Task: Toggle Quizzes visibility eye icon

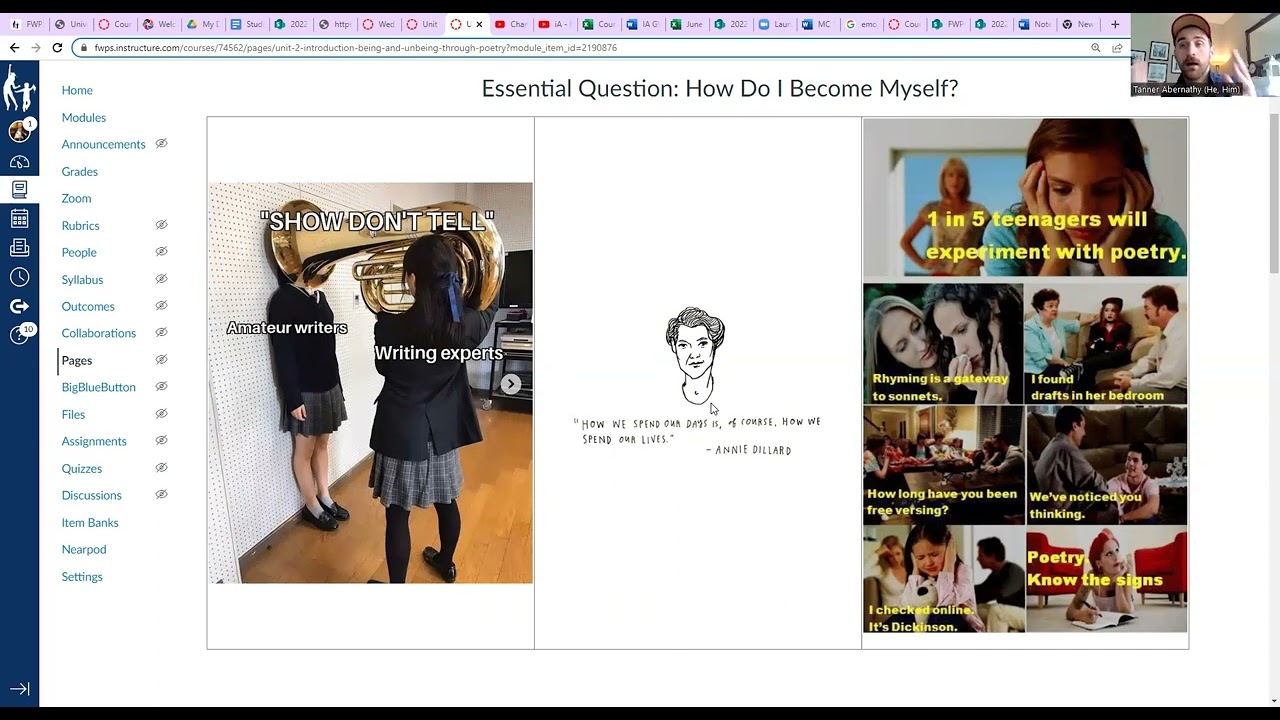Action: [x=161, y=468]
